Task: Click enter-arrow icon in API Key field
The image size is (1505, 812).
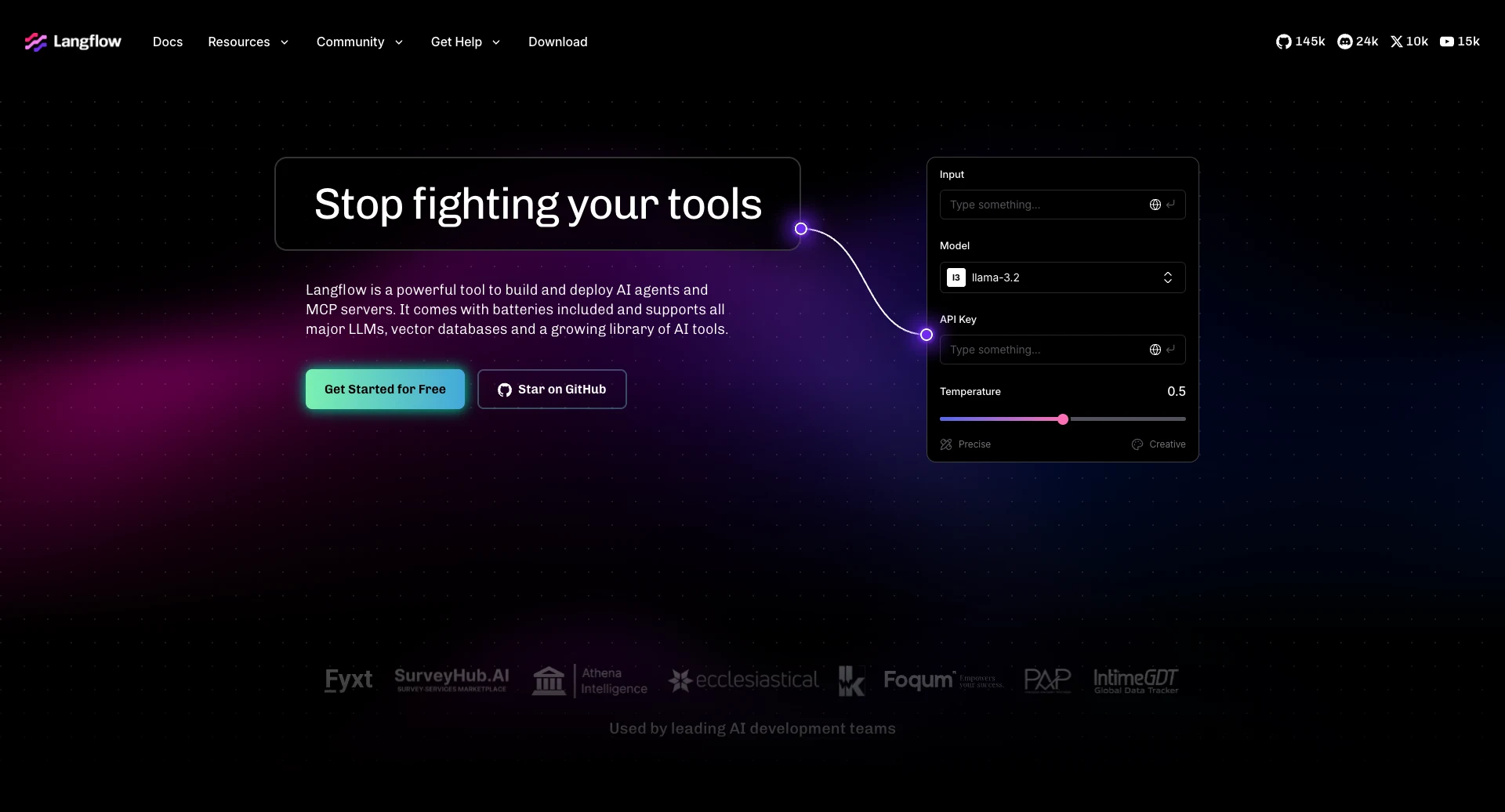Action: click(1170, 350)
